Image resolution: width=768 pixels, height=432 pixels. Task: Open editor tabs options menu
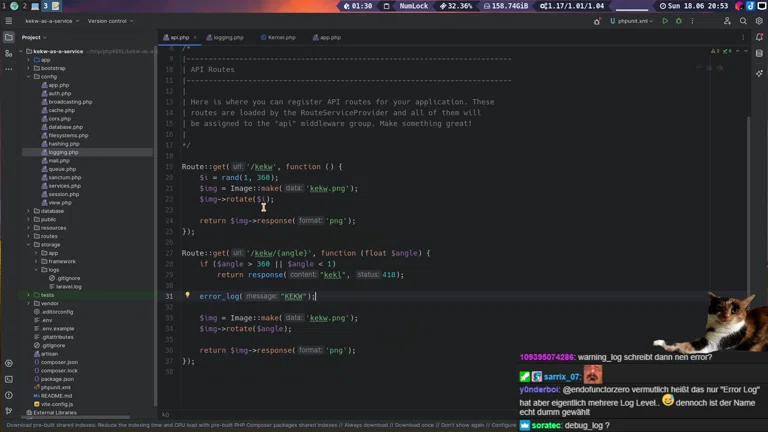[x=743, y=37]
